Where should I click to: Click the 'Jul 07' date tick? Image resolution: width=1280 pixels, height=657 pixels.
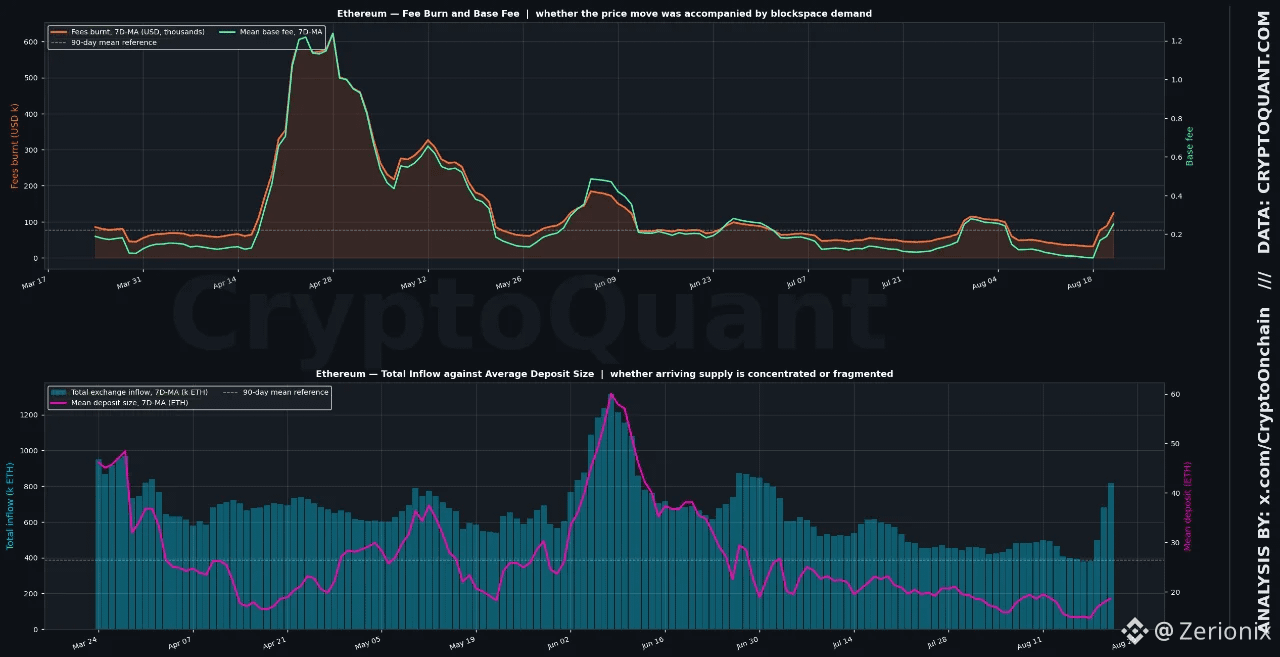(796, 284)
